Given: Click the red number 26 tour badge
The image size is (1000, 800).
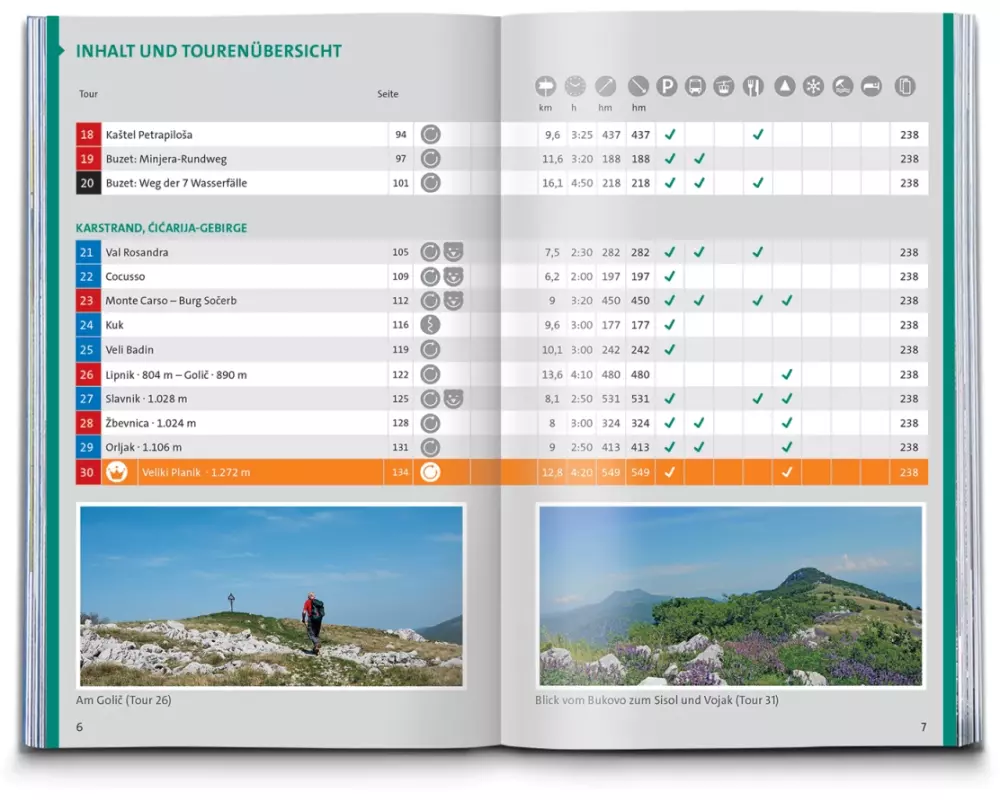Looking at the screenshot, I should tap(87, 374).
